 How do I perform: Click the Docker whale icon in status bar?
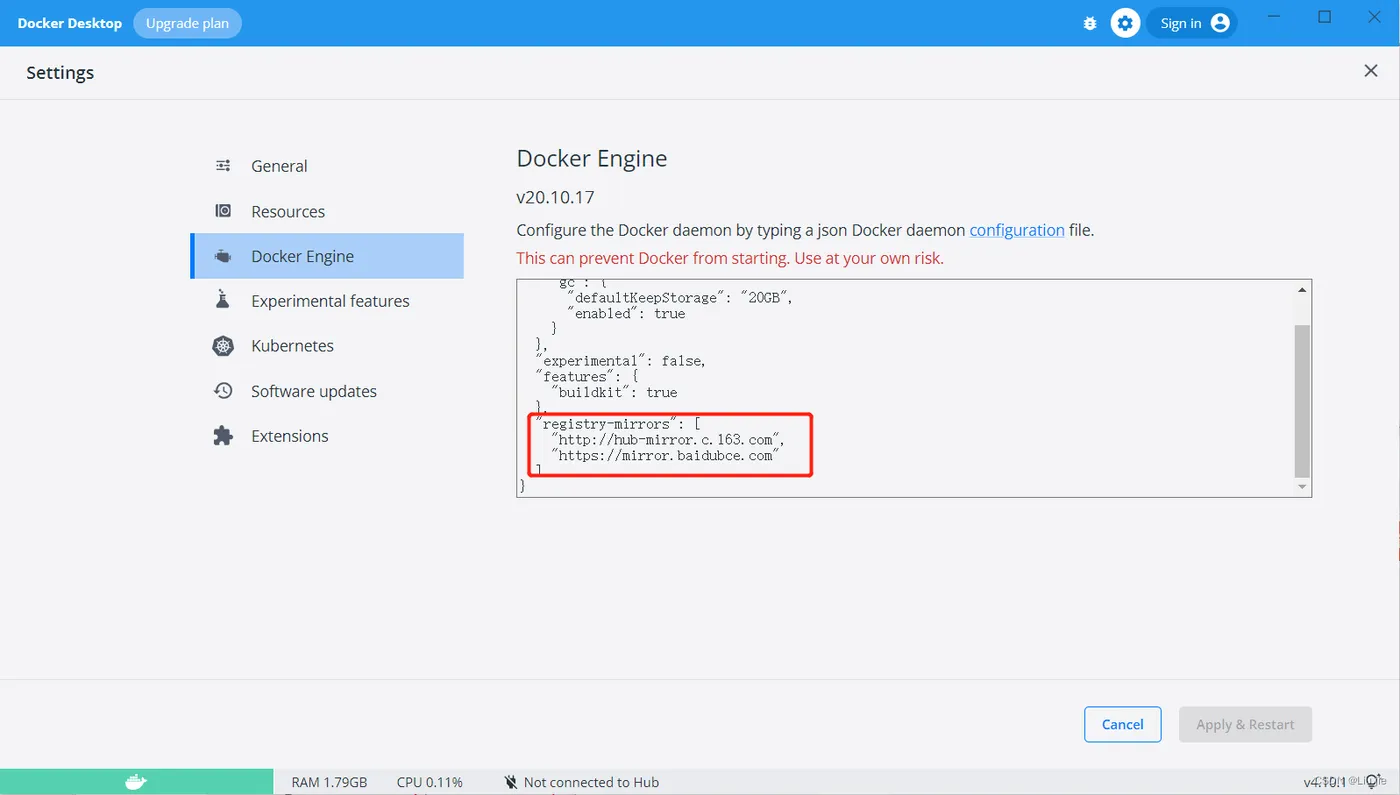(136, 782)
